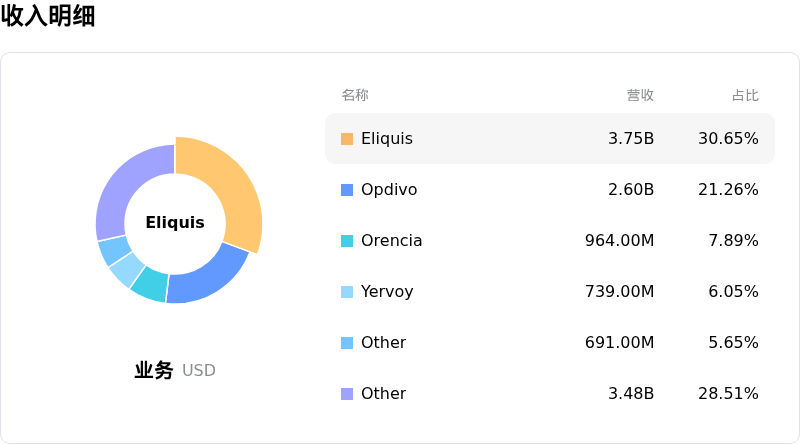This screenshot has width=800, height=444.
Task: Select the Orencia row label
Action: point(391,241)
